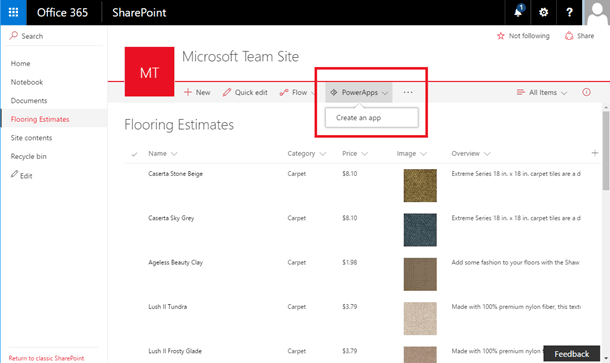Click the New plus icon
The image size is (610, 363).
pyautogui.click(x=188, y=92)
